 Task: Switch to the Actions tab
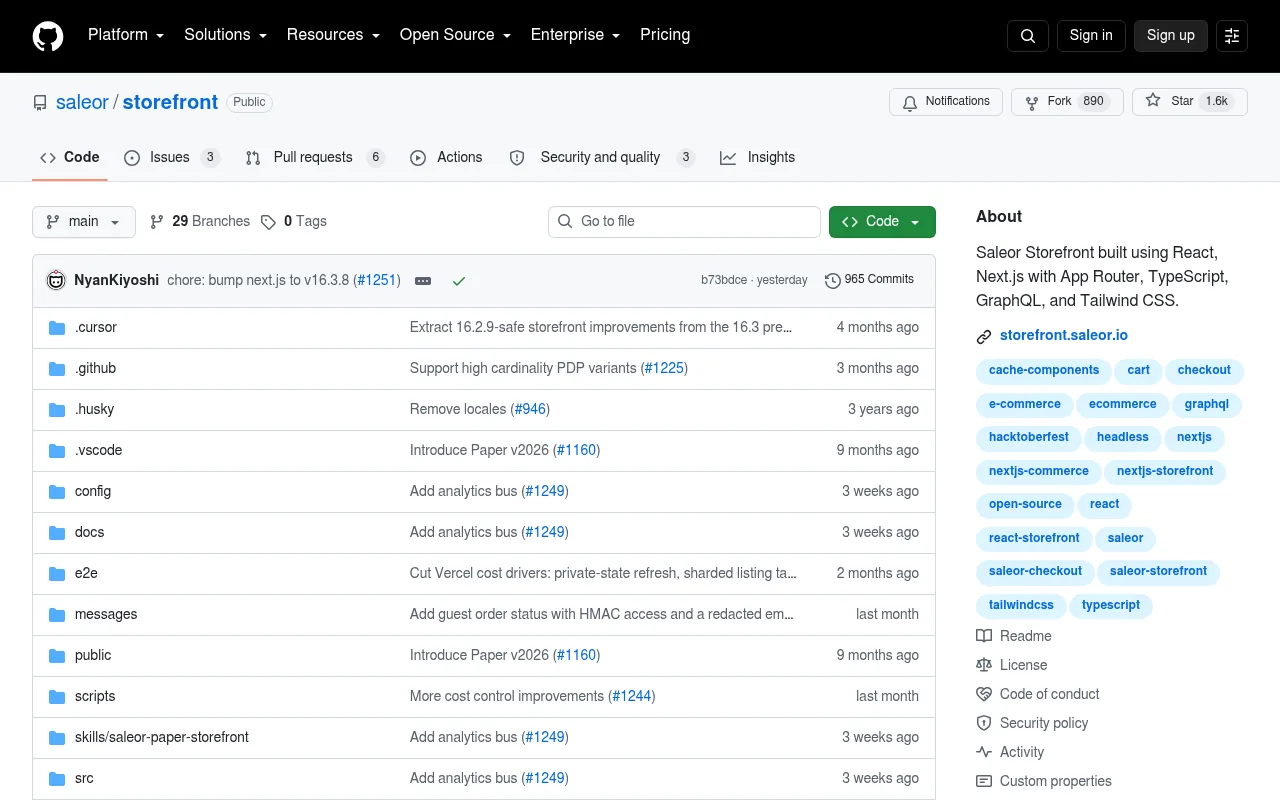(446, 158)
